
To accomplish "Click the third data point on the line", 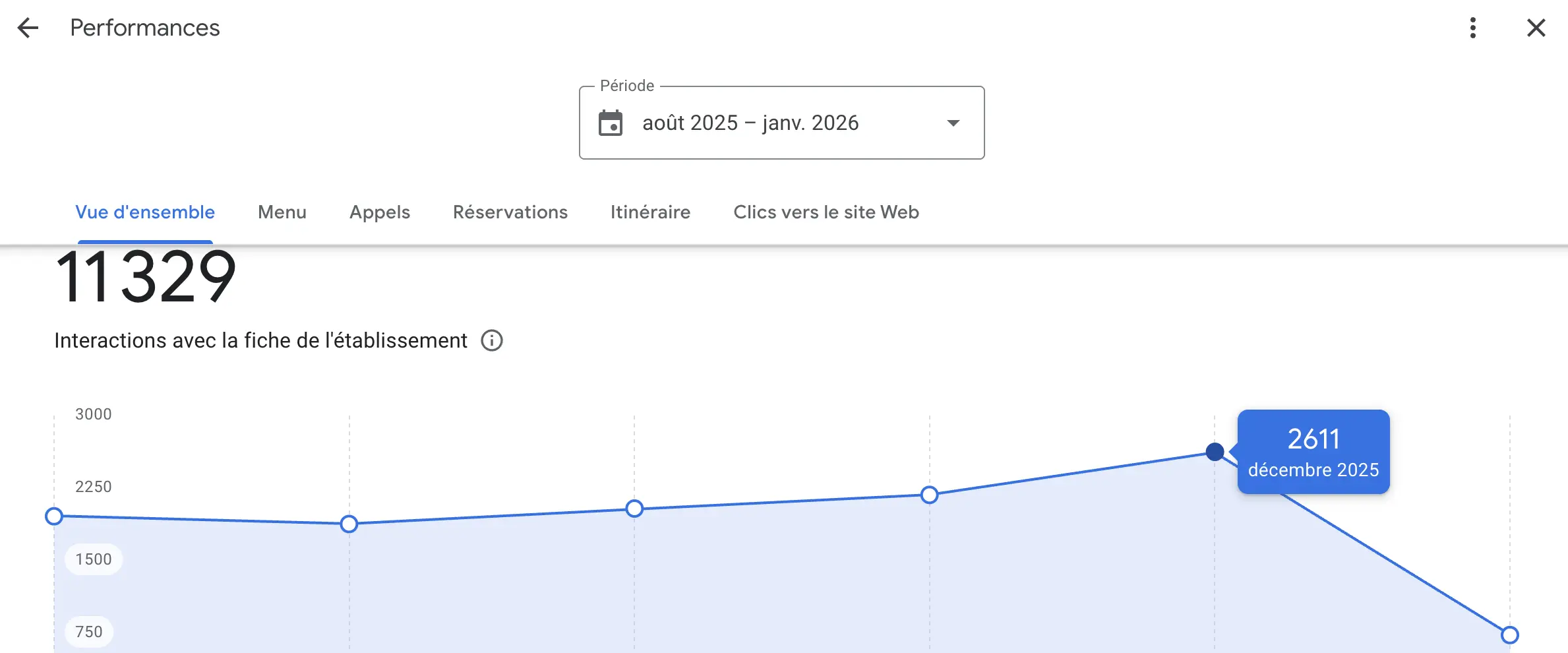I will pyautogui.click(x=634, y=509).
